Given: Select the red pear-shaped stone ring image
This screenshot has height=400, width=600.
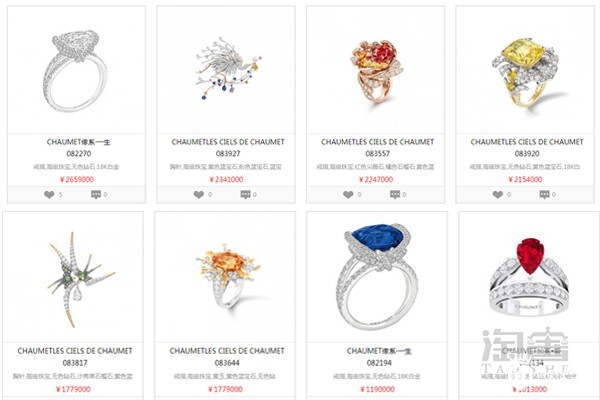Looking at the screenshot, I should click(530, 277).
